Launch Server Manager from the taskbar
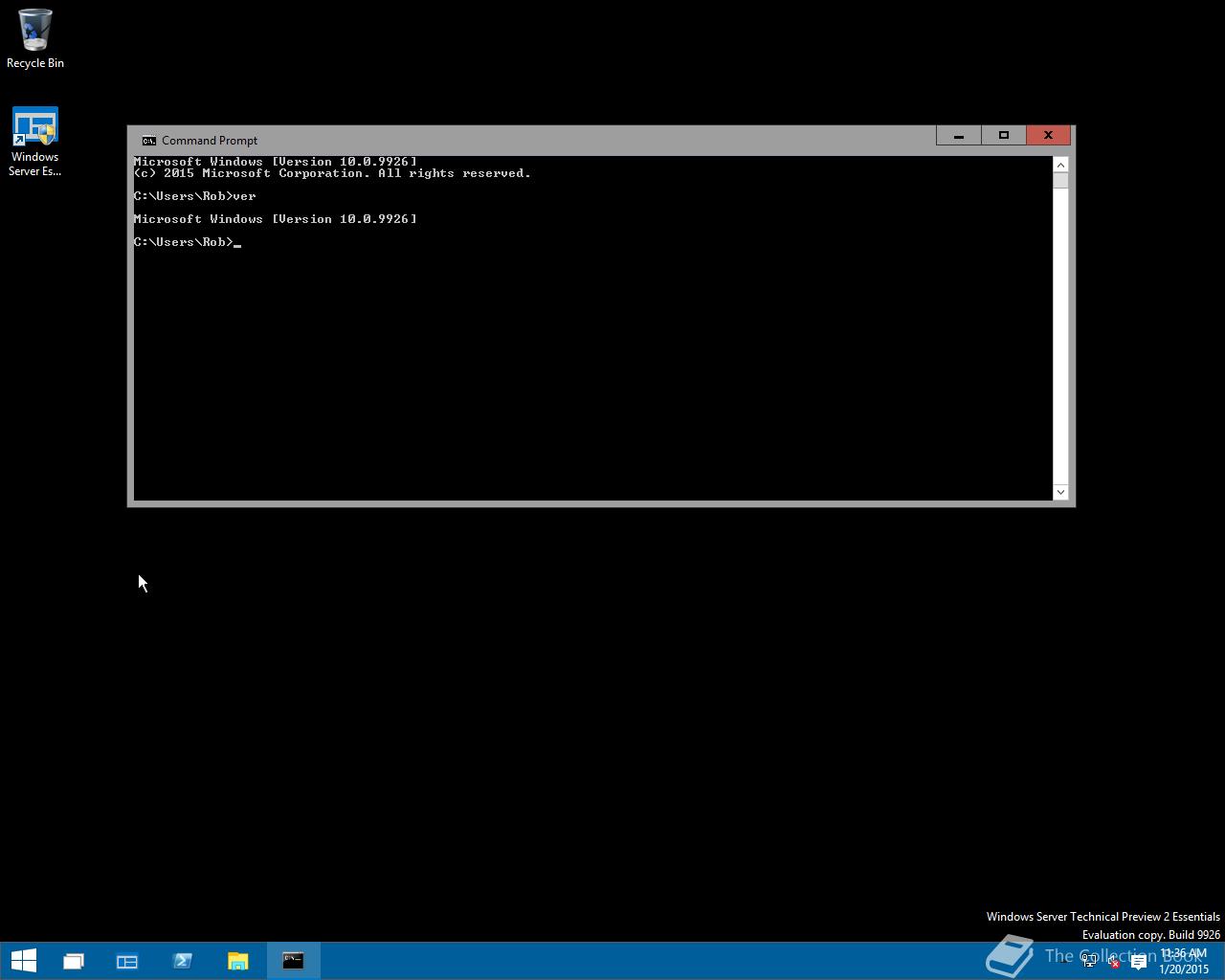The image size is (1225, 980). click(127, 961)
